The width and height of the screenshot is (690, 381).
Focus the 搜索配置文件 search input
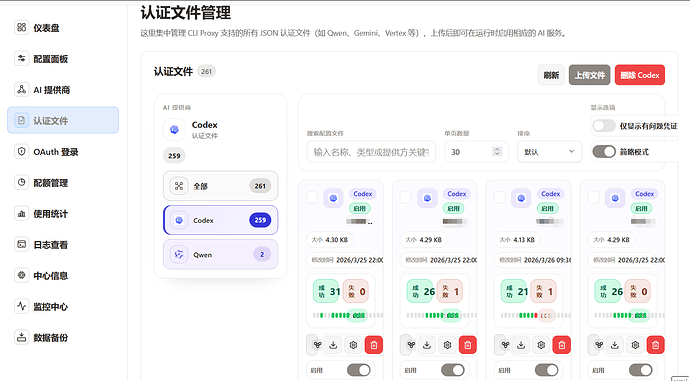tap(371, 152)
